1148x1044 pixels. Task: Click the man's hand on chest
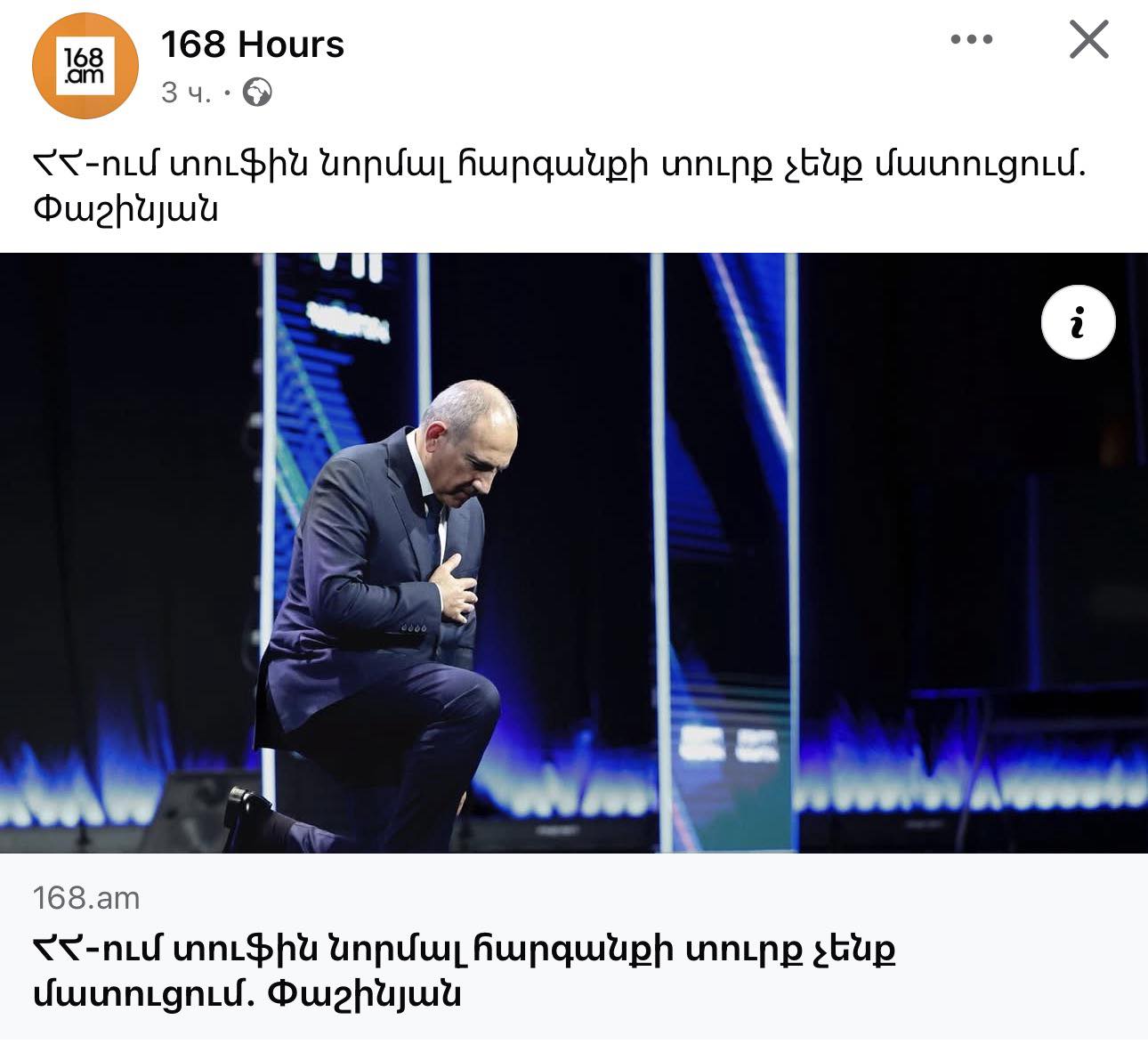tap(457, 585)
